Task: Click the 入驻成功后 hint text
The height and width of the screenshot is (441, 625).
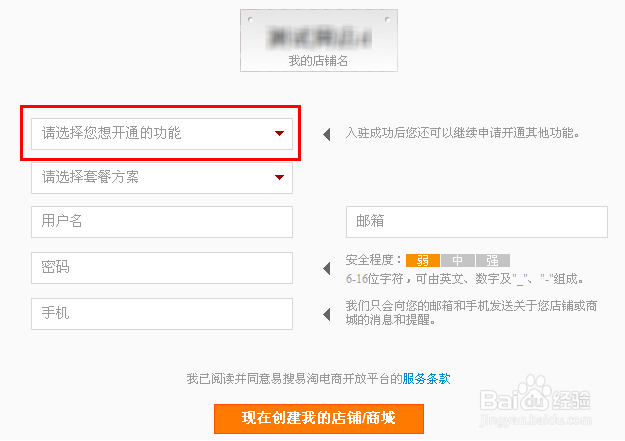Action: click(462, 133)
